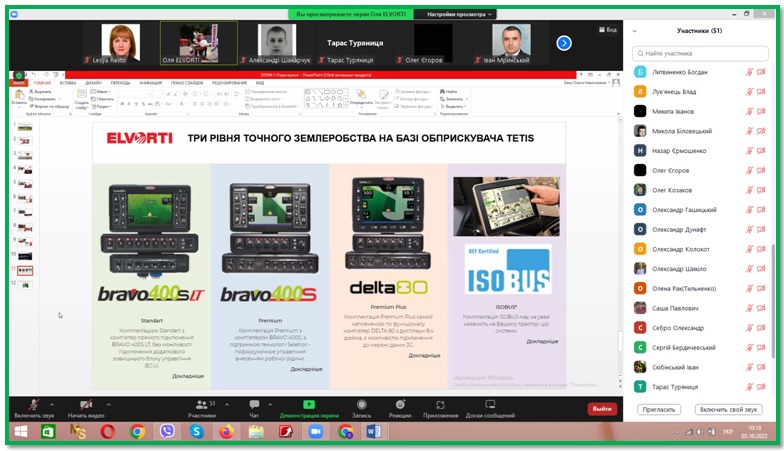Image resolution: width=784 pixels, height=451 pixels.
Task: Open ПОКАЗ СЛАЙДОВ ribbon tab
Action: click(x=187, y=83)
